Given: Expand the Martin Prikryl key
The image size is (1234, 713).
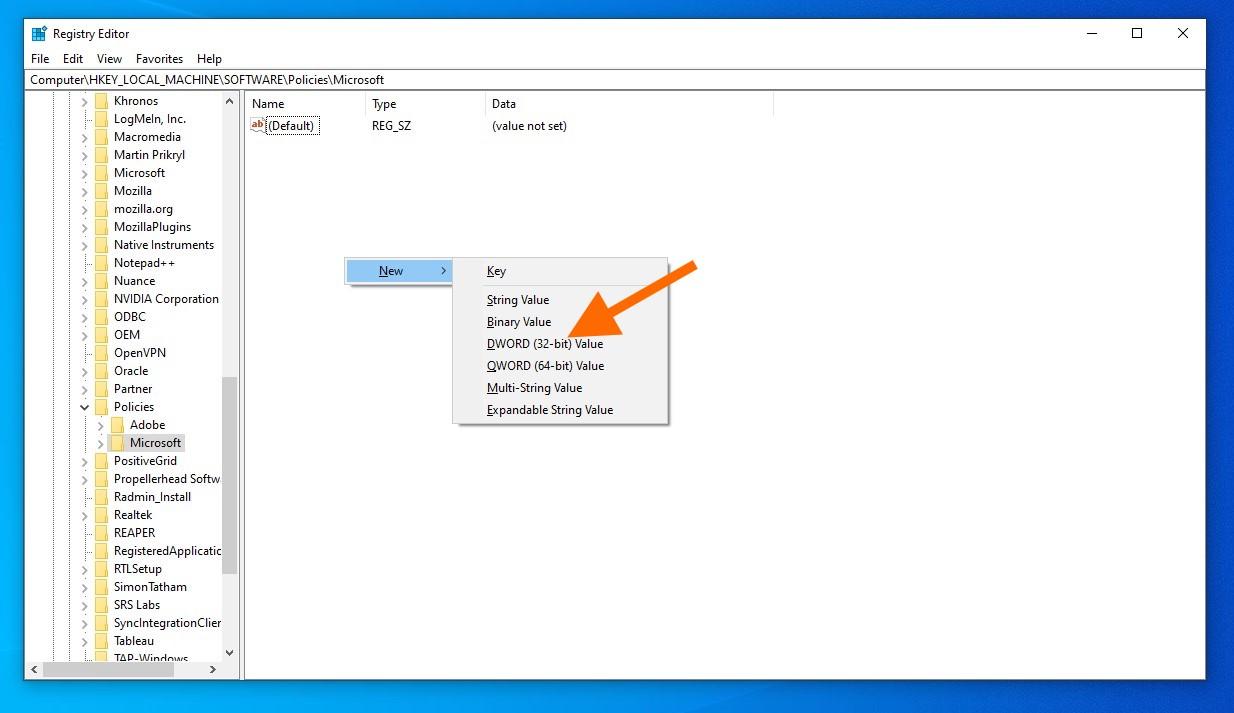Looking at the screenshot, I should (x=85, y=155).
